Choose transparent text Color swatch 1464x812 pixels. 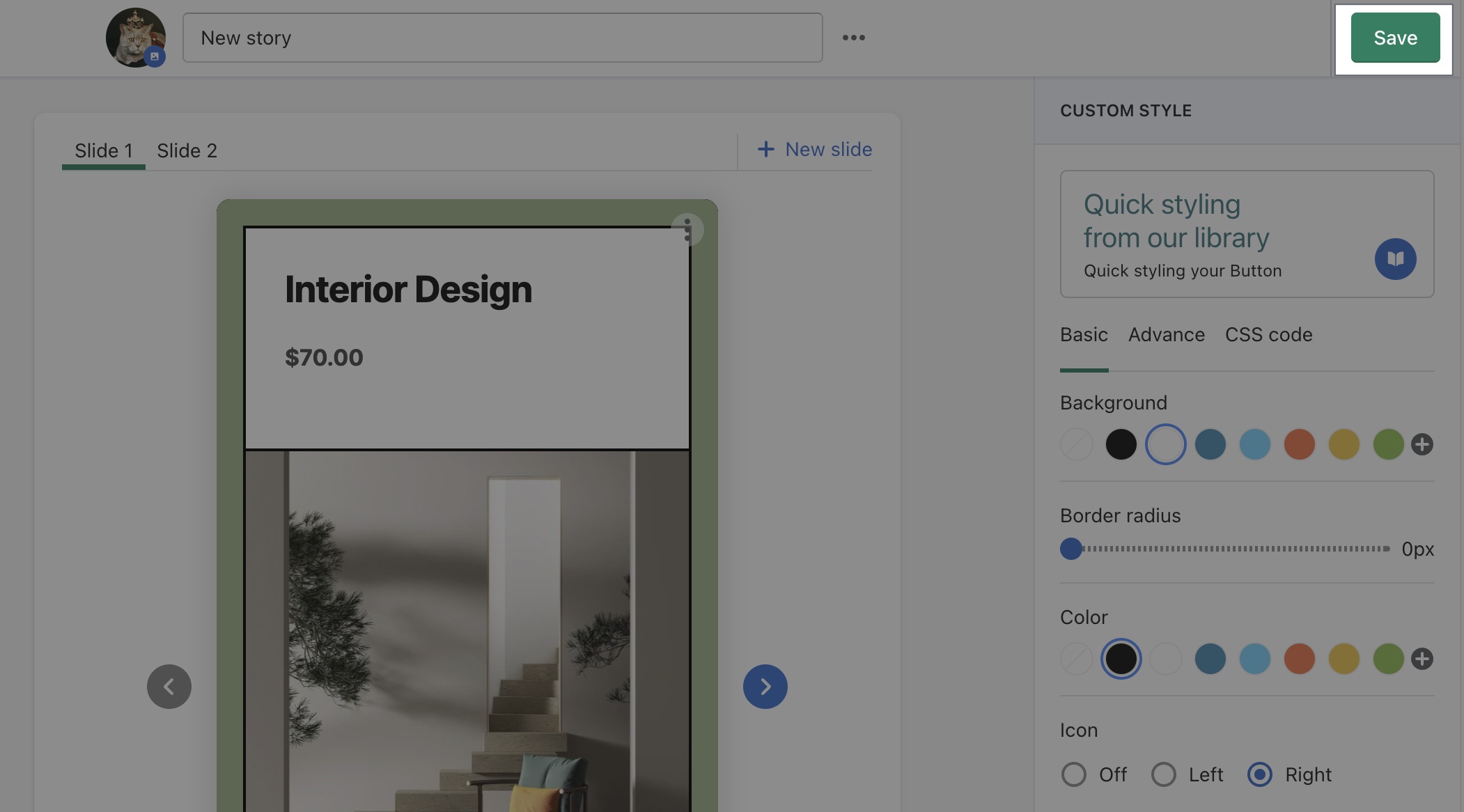coord(1077,659)
